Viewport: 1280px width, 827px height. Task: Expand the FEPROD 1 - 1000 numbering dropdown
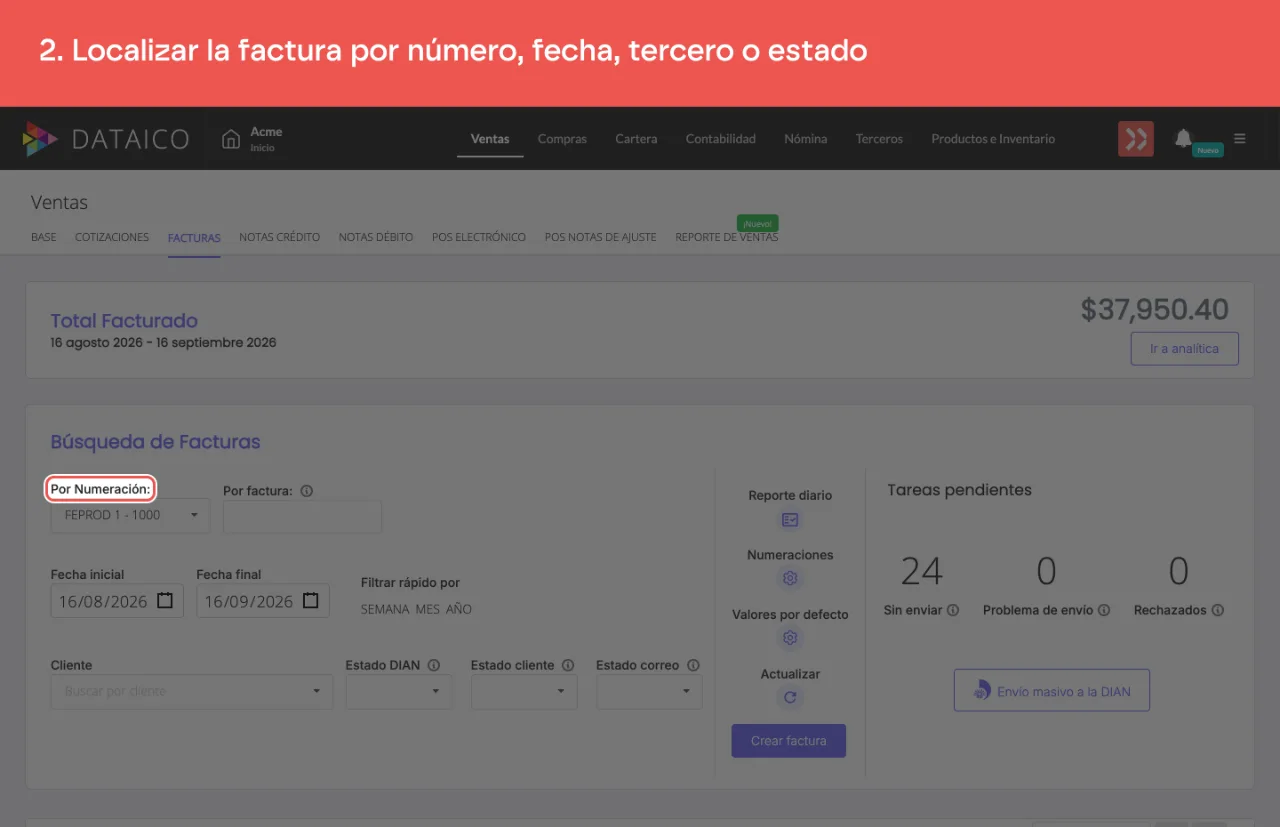pos(131,516)
